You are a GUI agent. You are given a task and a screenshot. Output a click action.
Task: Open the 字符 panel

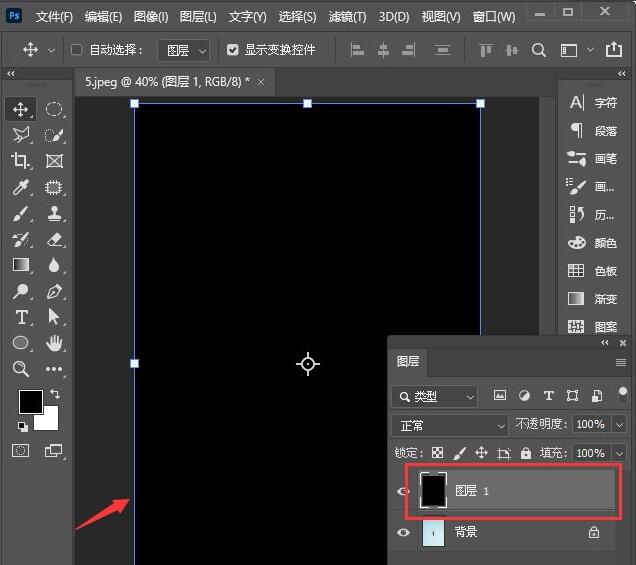pyautogui.click(x=594, y=102)
